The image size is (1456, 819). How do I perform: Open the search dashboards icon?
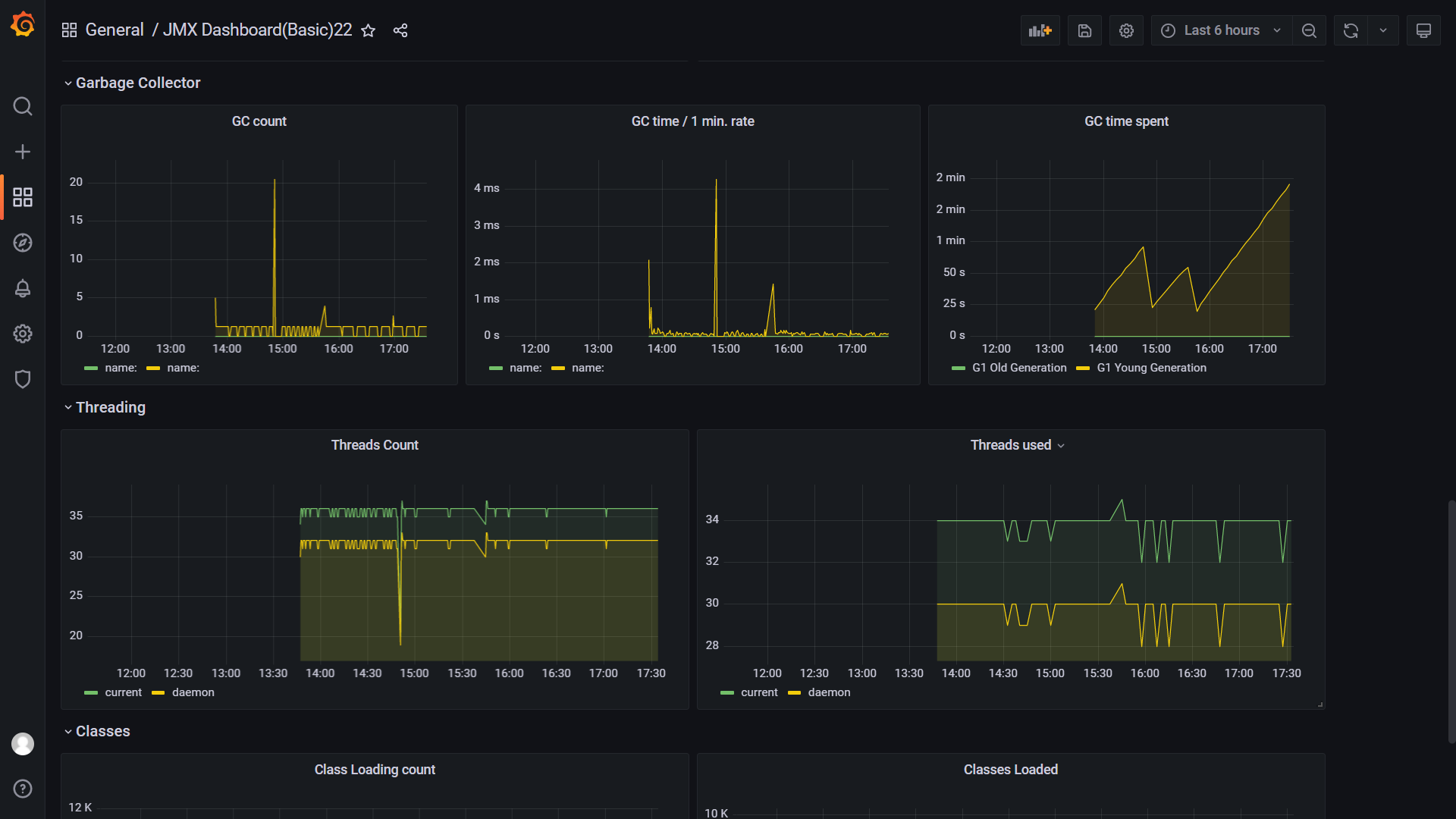(x=23, y=106)
